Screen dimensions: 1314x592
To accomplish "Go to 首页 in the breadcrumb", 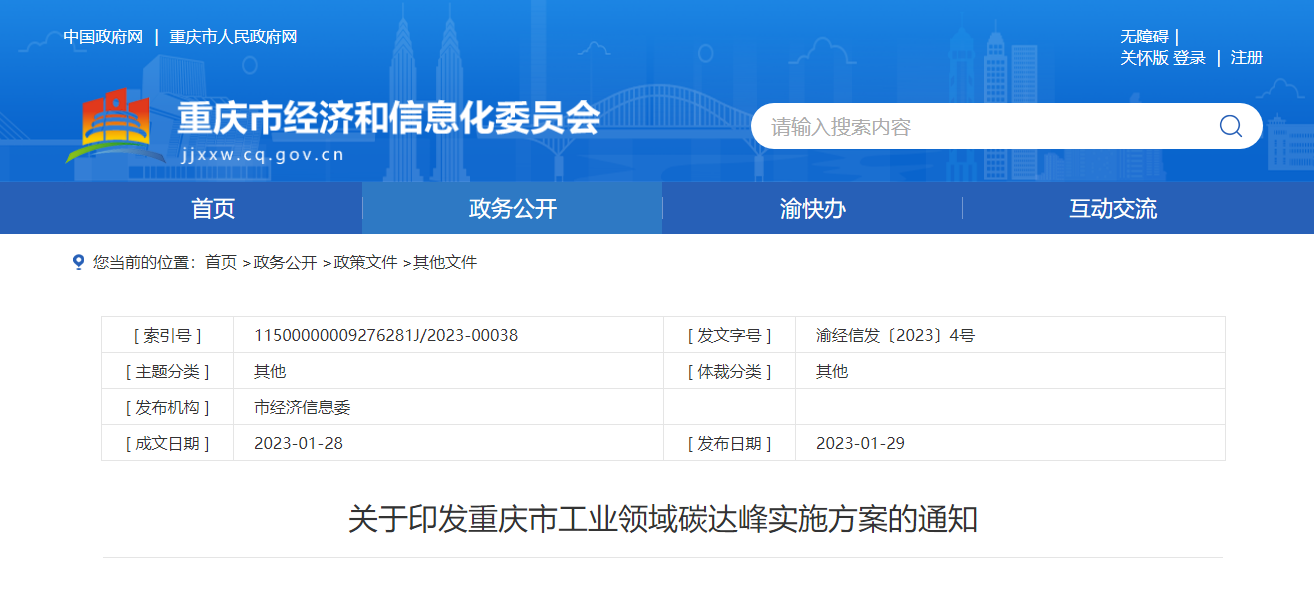I will (x=221, y=262).
